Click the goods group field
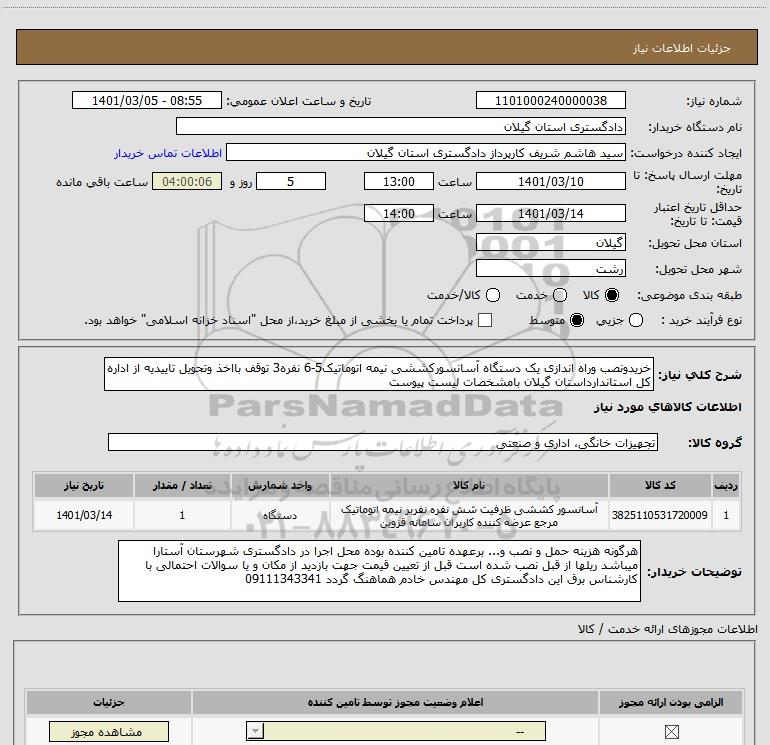770x745 pixels. pos(383,442)
